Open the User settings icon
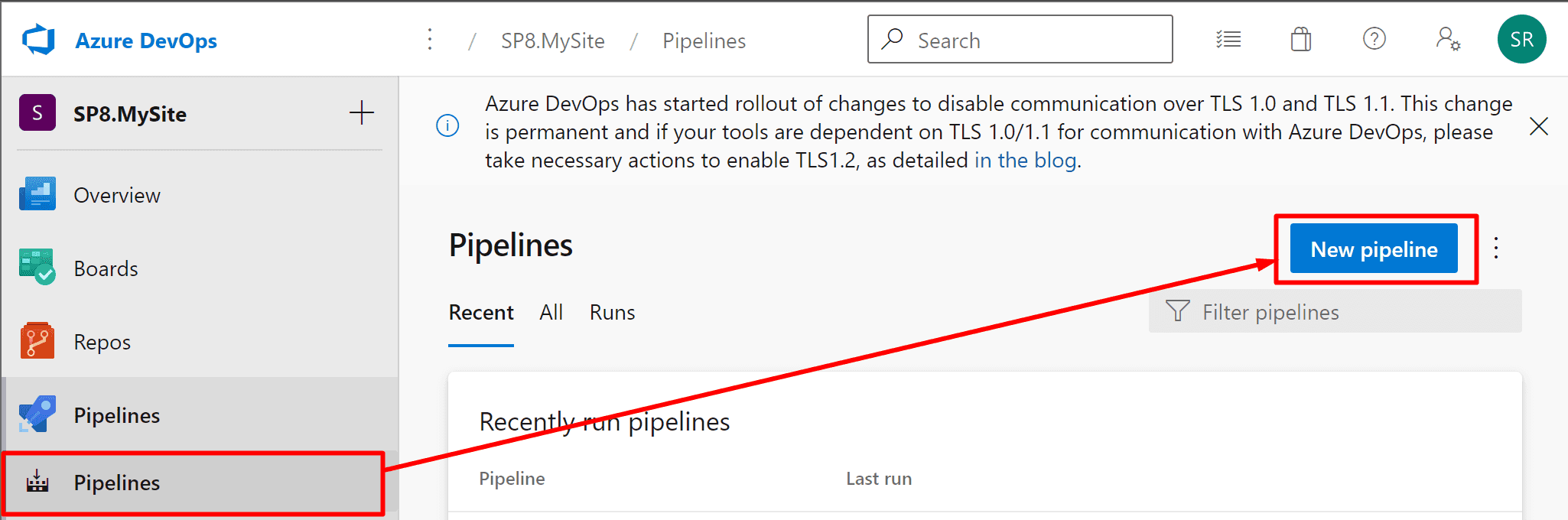 (x=1448, y=38)
